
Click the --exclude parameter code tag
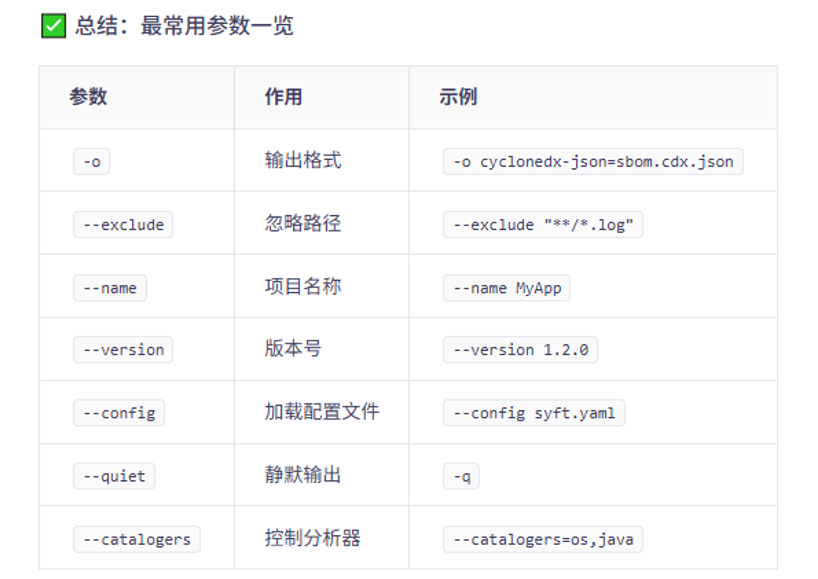pyautogui.click(x=123, y=225)
